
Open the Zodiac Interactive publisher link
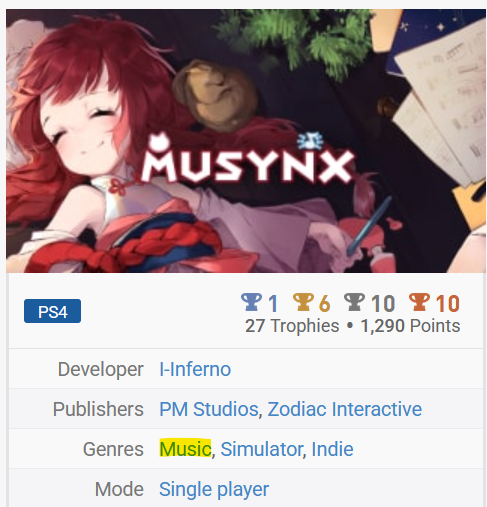pos(345,409)
